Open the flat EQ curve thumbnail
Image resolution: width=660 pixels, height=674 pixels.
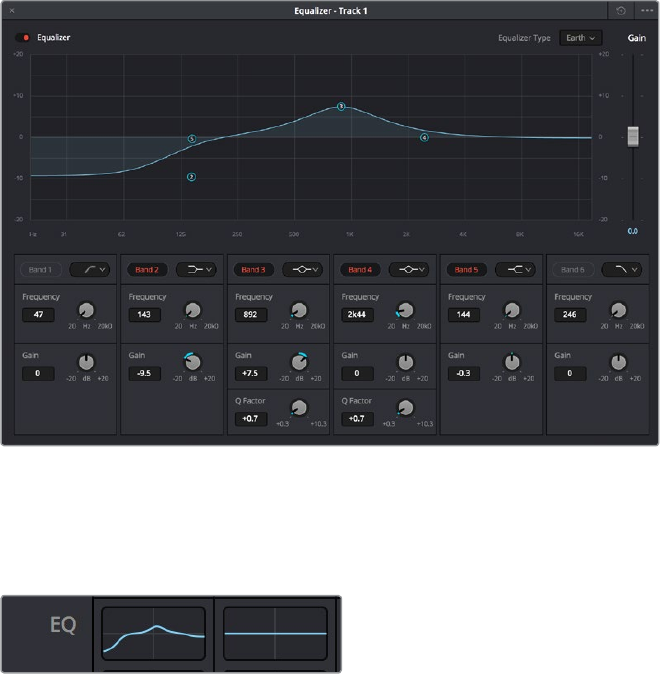pyautogui.click(x=275, y=634)
